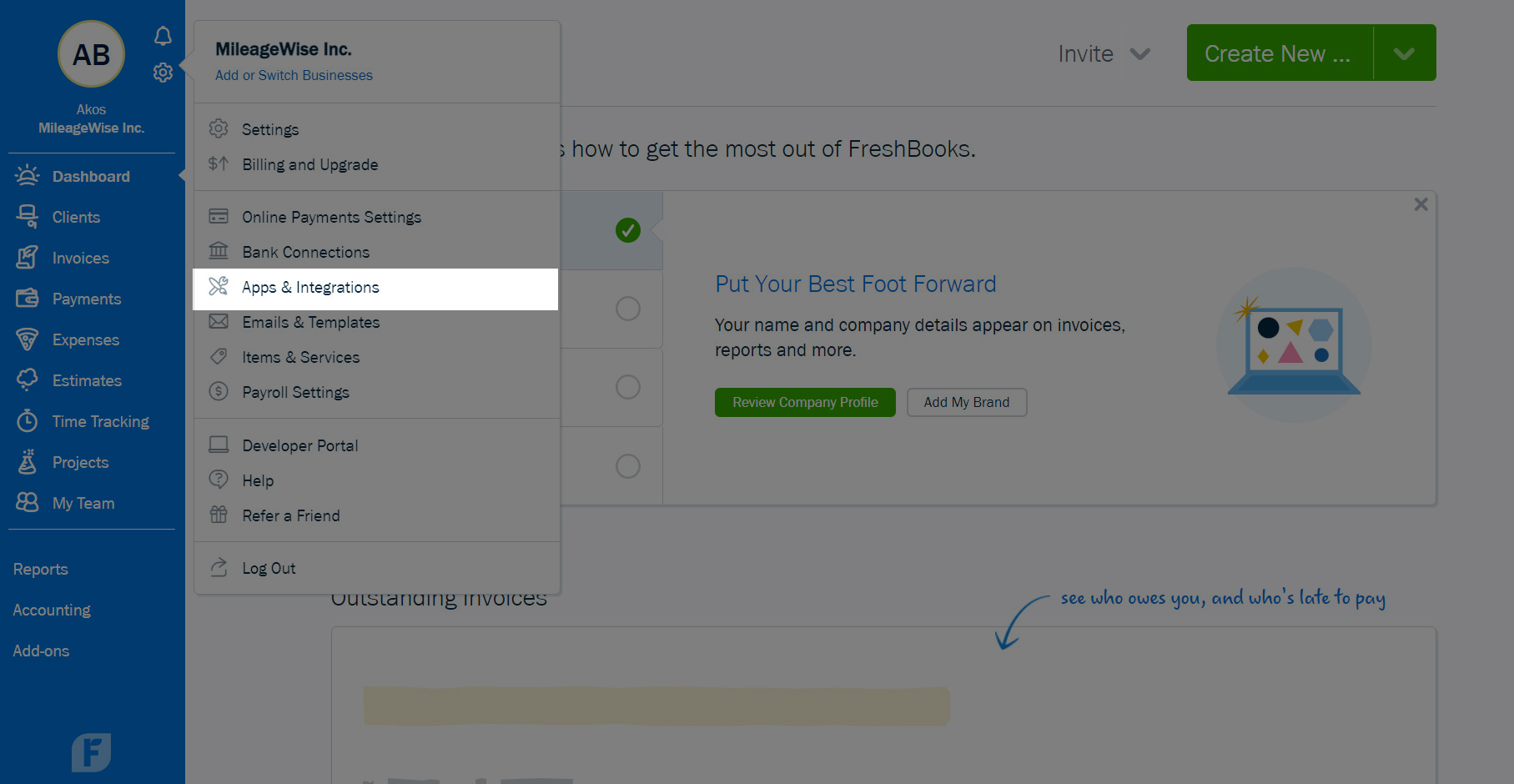Select the third unchecked setup step circle

pos(628,465)
